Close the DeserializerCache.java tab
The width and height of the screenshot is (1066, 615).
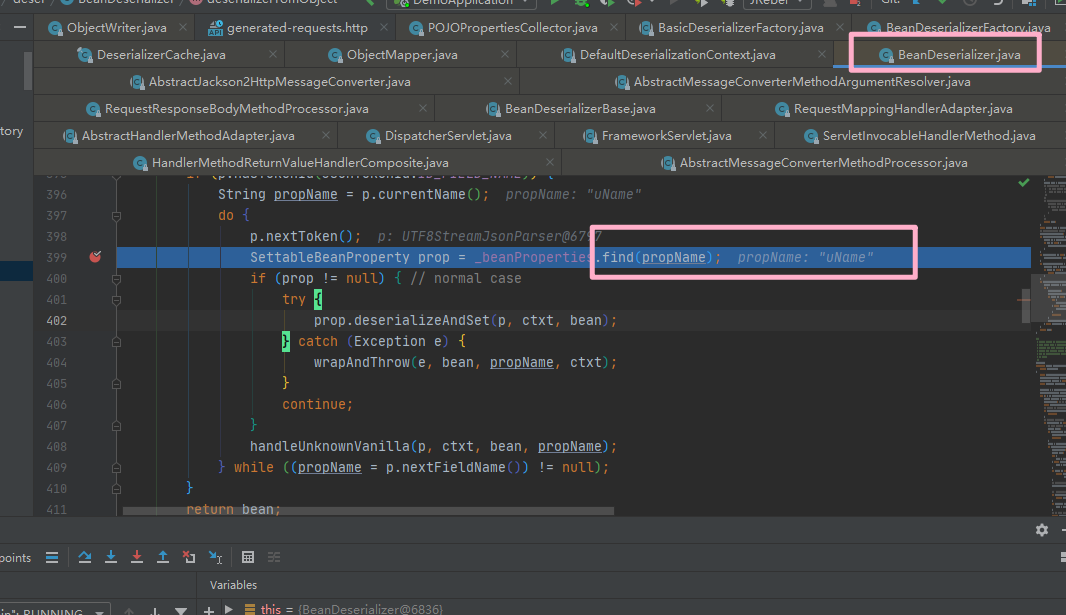click(x=273, y=54)
